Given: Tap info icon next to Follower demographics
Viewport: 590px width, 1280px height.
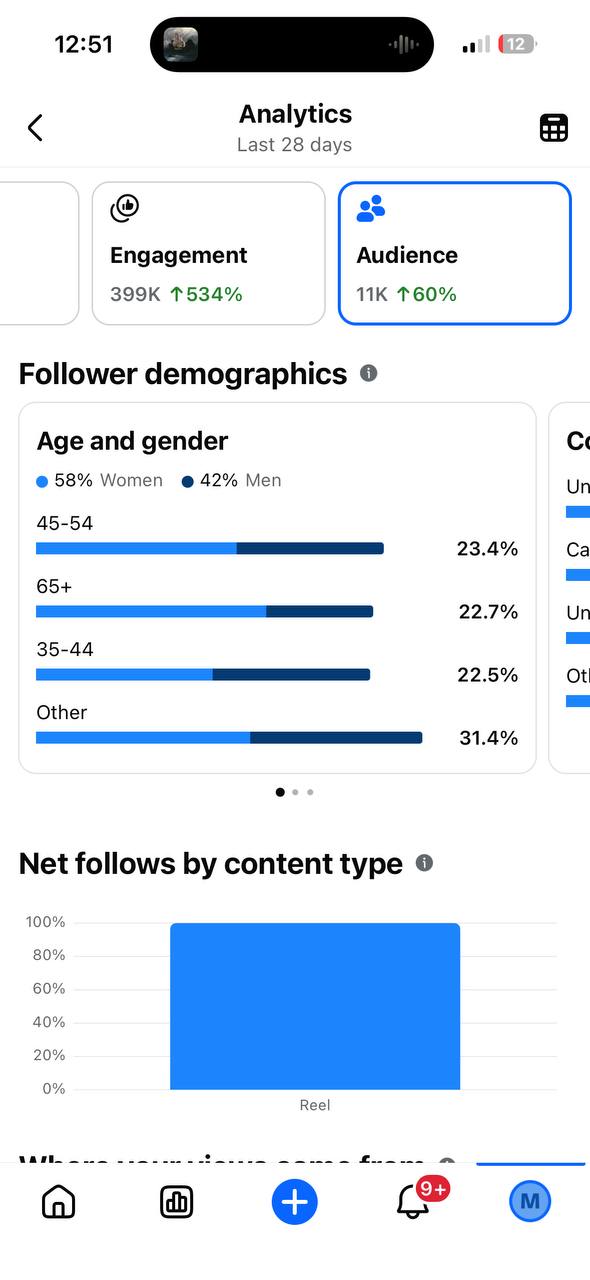Looking at the screenshot, I should tap(368, 373).
